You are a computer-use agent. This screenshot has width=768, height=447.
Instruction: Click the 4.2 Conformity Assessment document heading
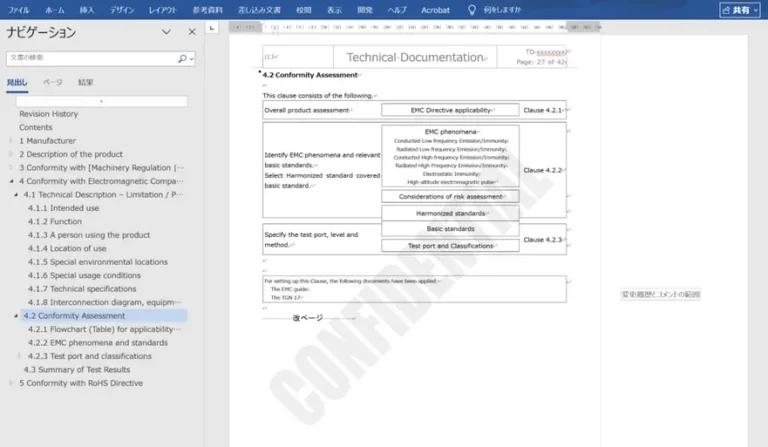click(311, 75)
